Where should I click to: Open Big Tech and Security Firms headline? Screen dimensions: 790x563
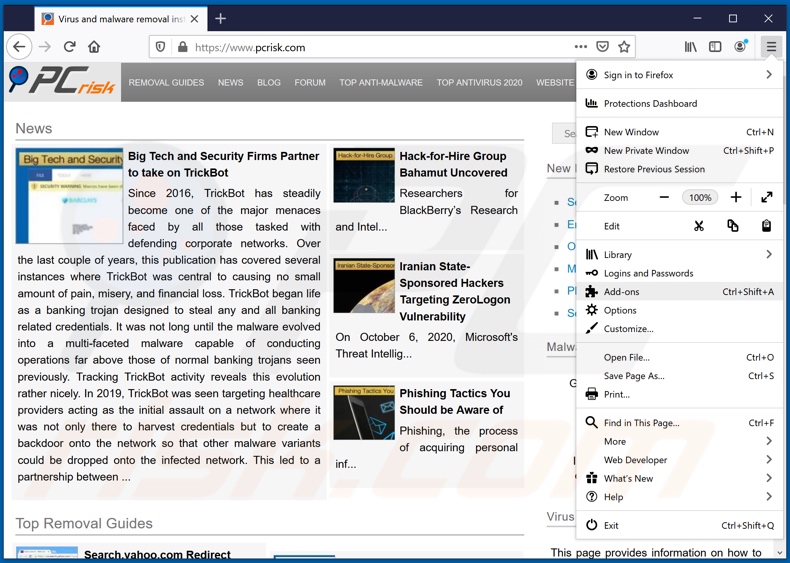223,164
